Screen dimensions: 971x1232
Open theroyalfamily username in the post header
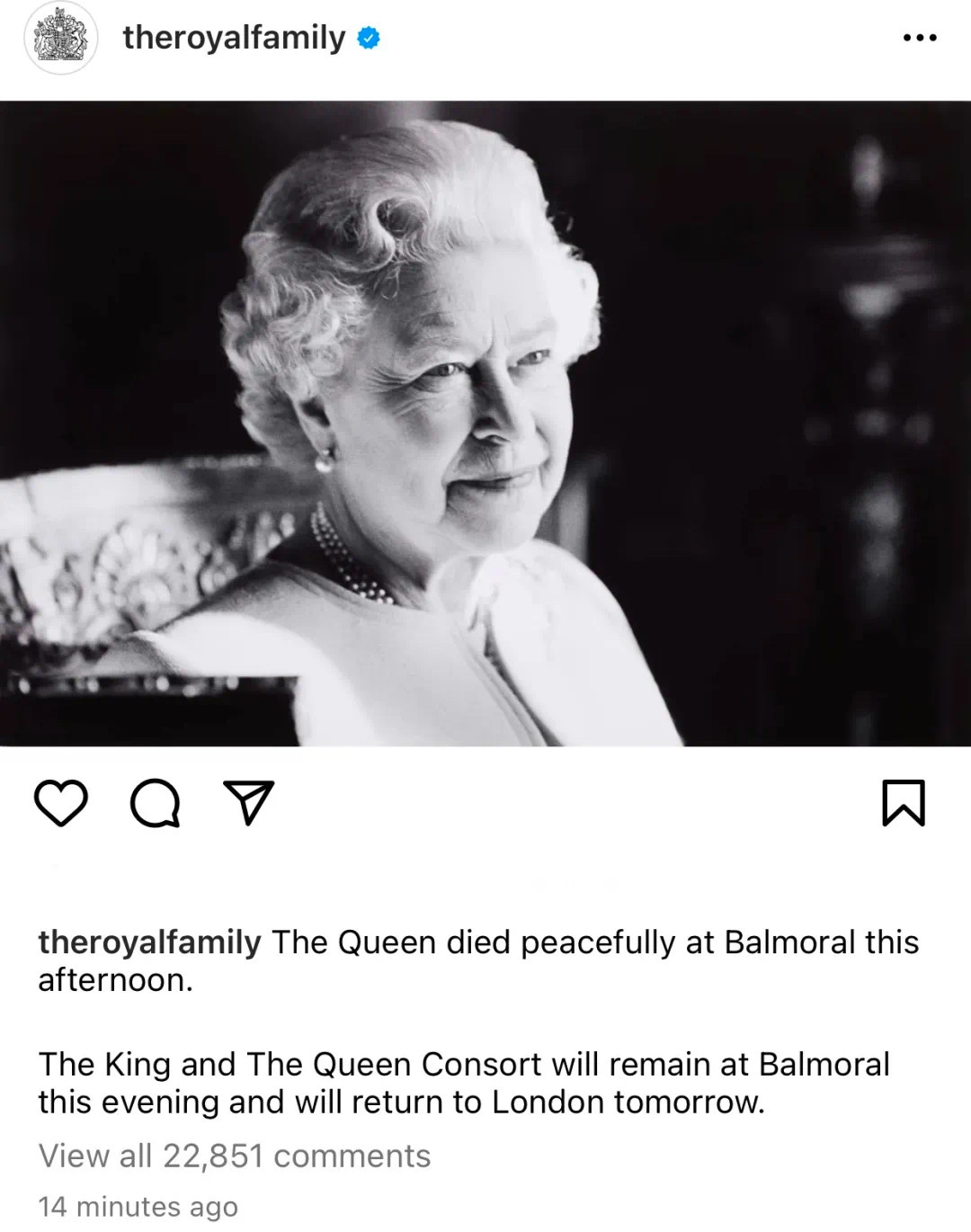[x=234, y=38]
